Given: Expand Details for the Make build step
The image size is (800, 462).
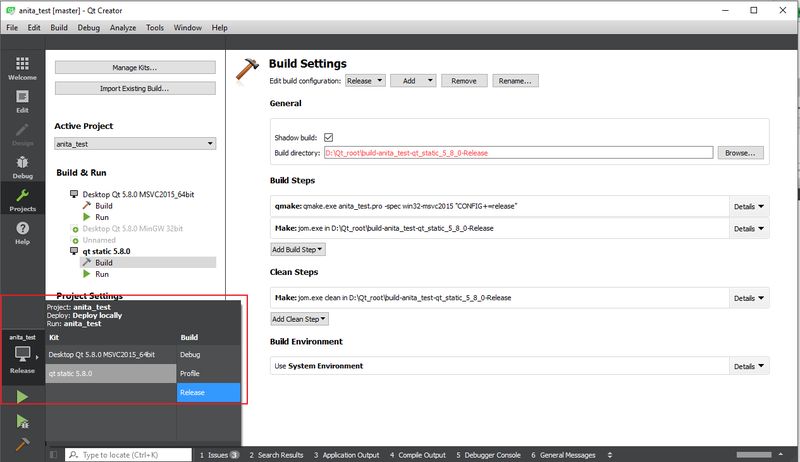Looking at the screenshot, I should click(x=748, y=228).
